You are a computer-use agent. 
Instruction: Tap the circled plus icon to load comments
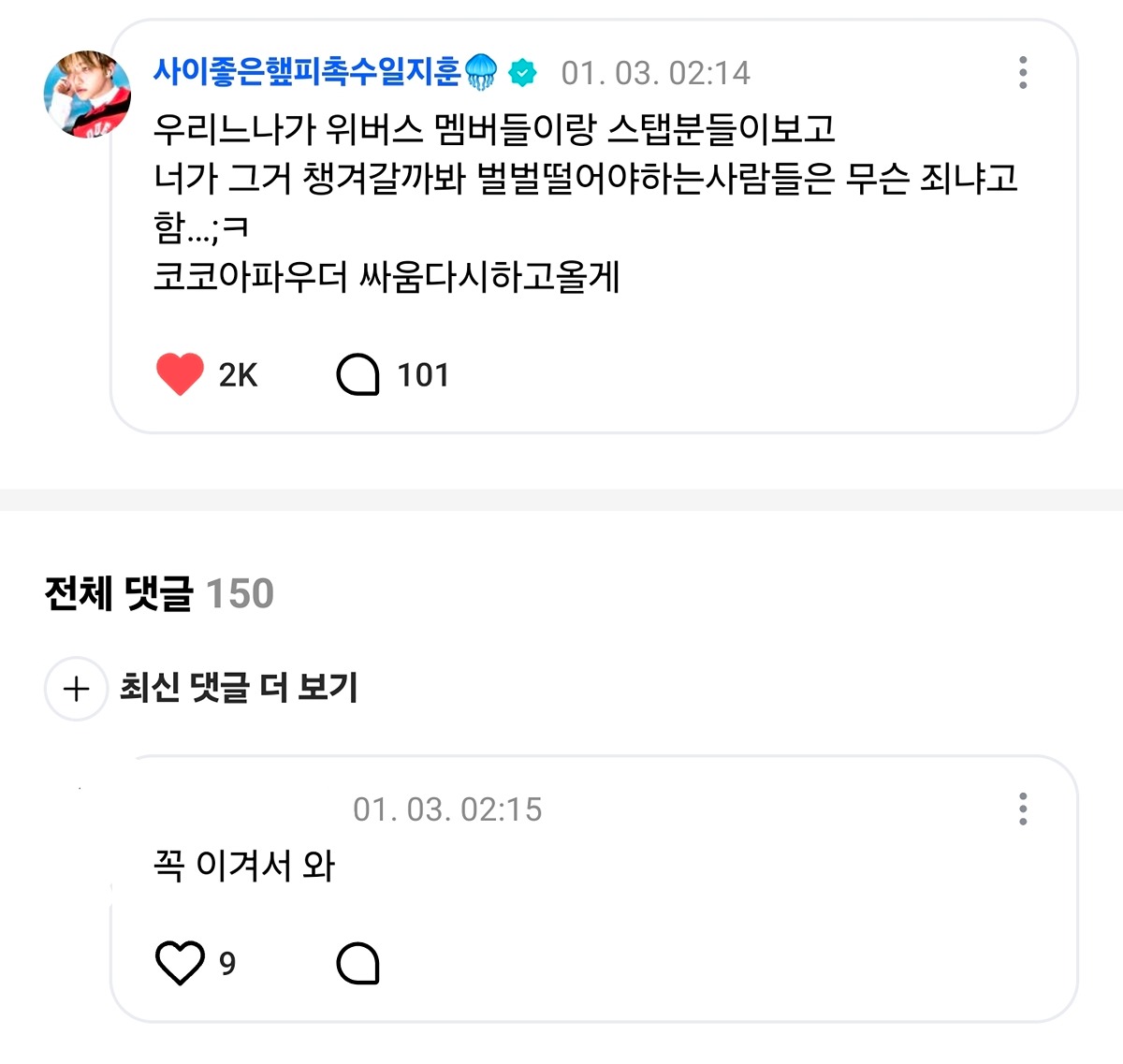click(x=76, y=689)
